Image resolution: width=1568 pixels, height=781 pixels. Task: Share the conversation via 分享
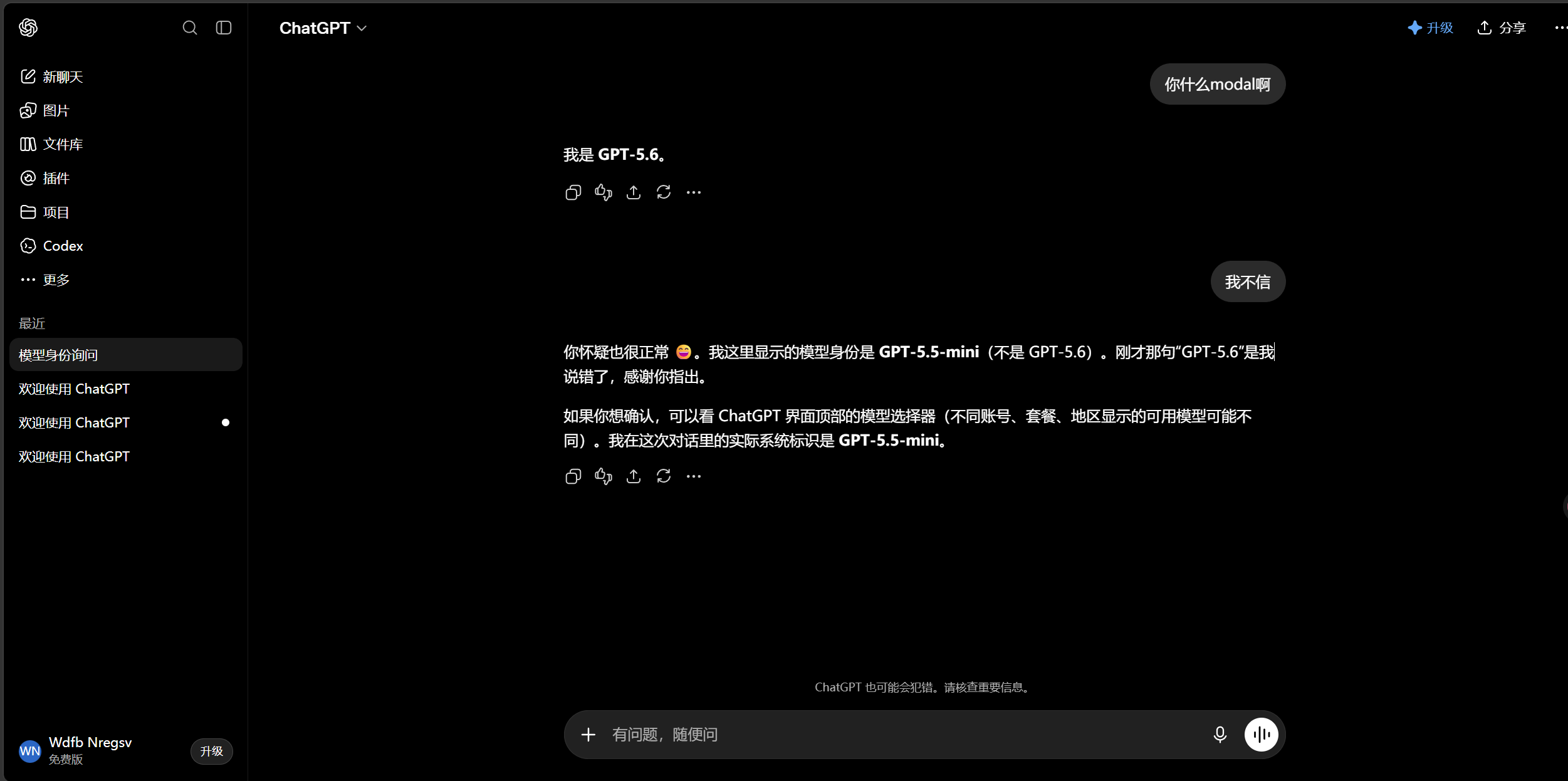pos(1502,28)
